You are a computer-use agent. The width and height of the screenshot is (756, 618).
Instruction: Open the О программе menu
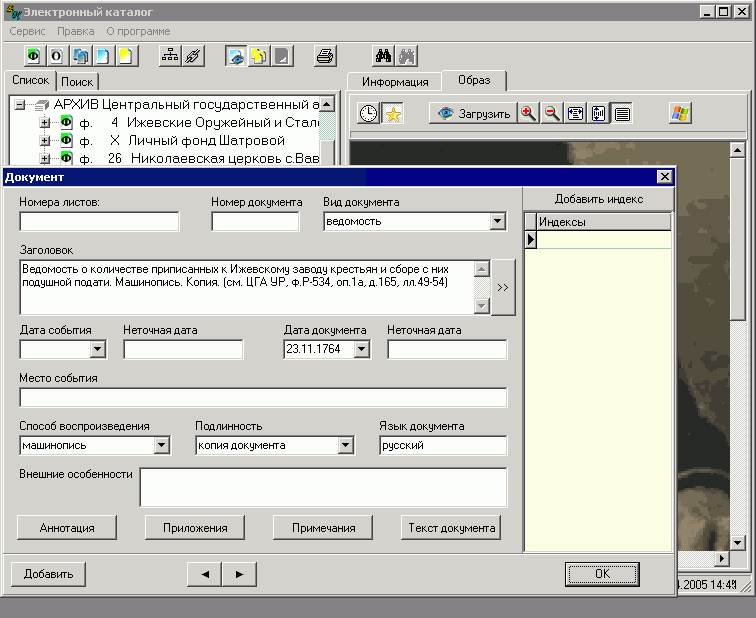[x=138, y=31]
